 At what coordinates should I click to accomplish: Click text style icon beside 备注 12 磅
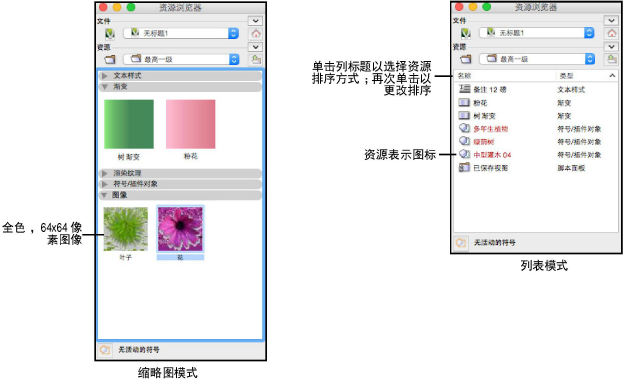click(464, 89)
